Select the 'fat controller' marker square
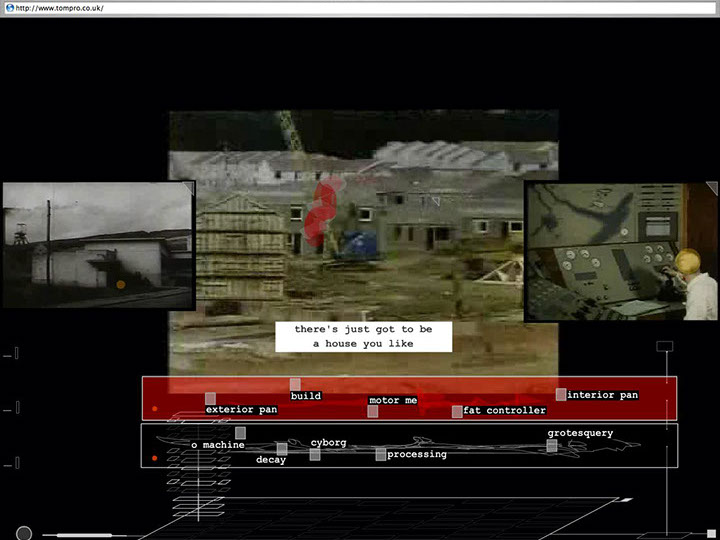Image resolution: width=720 pixels, height=540 pixels. (x=457, y=411)
